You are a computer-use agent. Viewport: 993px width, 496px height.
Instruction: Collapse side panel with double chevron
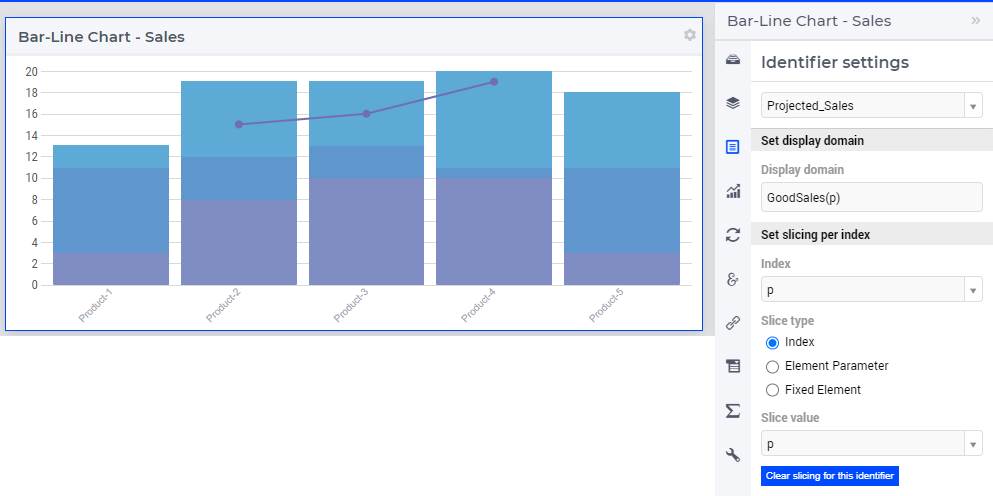coord(975,21)
